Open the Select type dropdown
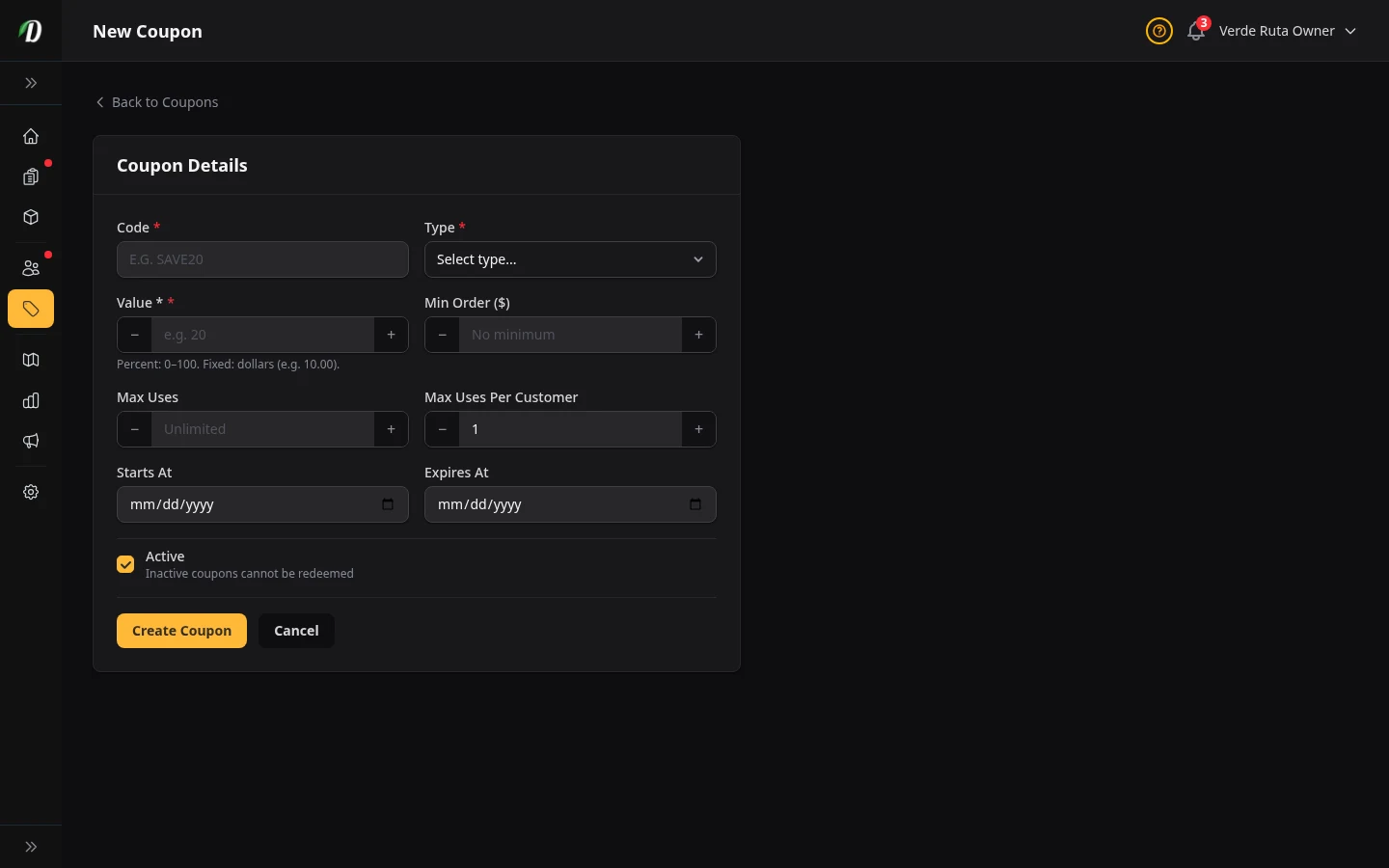The image size is (1389, 868). (570, 259)
